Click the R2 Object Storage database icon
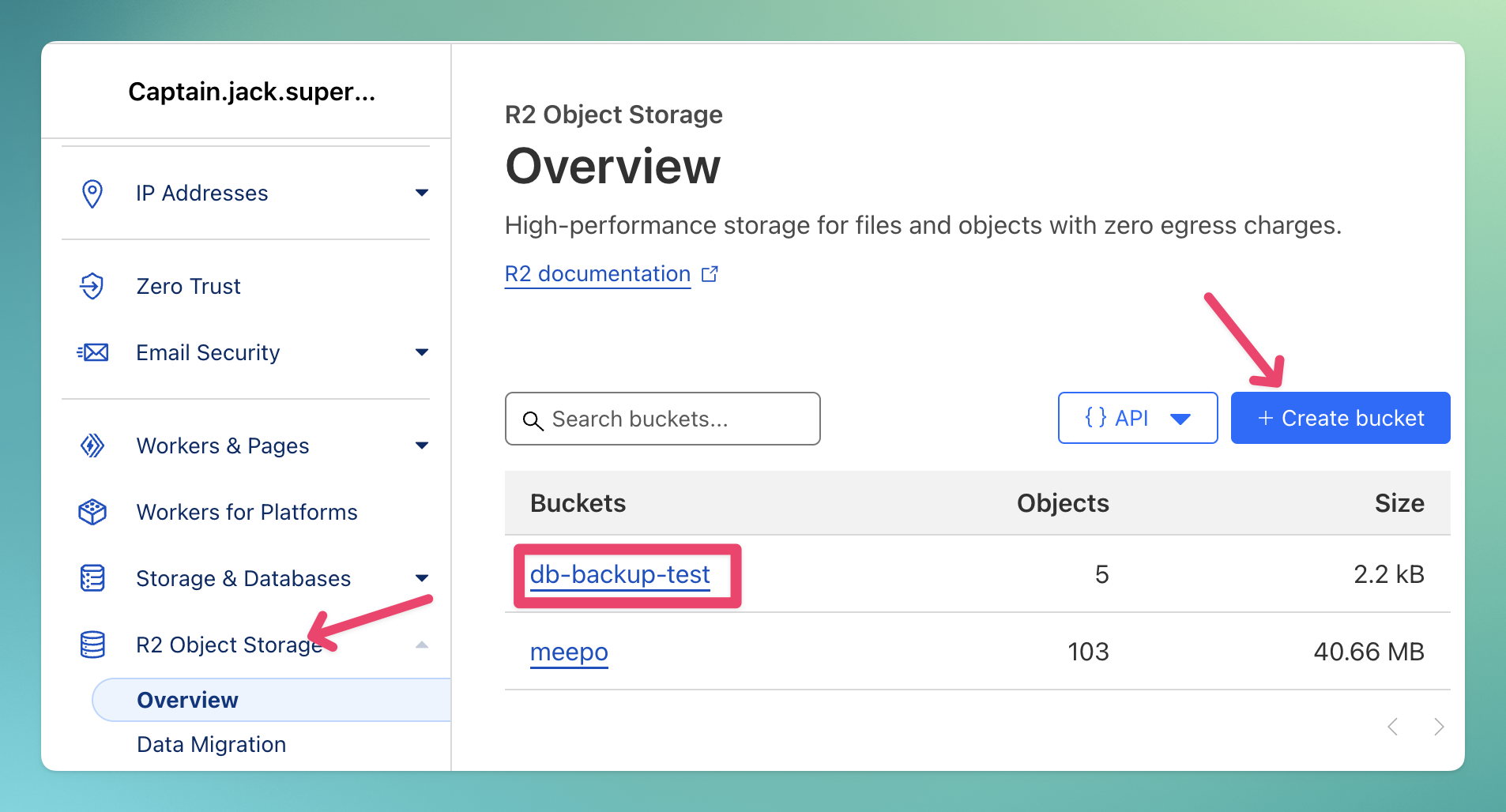 tap(92, 645)
